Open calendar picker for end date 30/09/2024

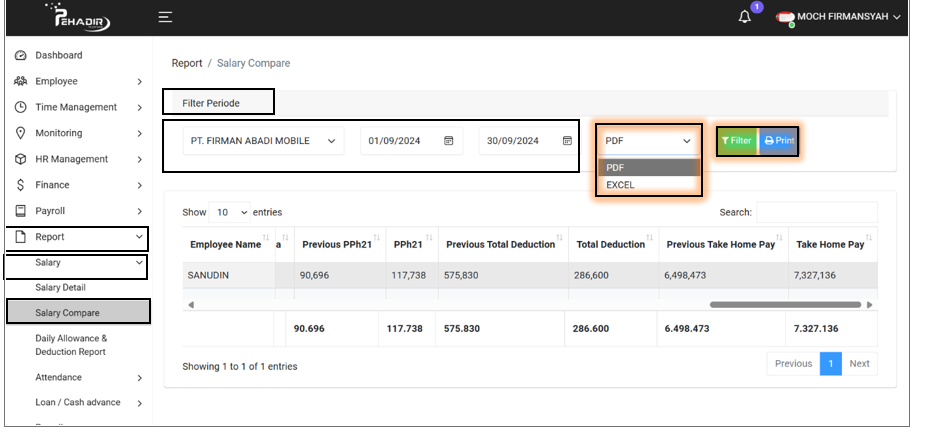coord(567,141)
